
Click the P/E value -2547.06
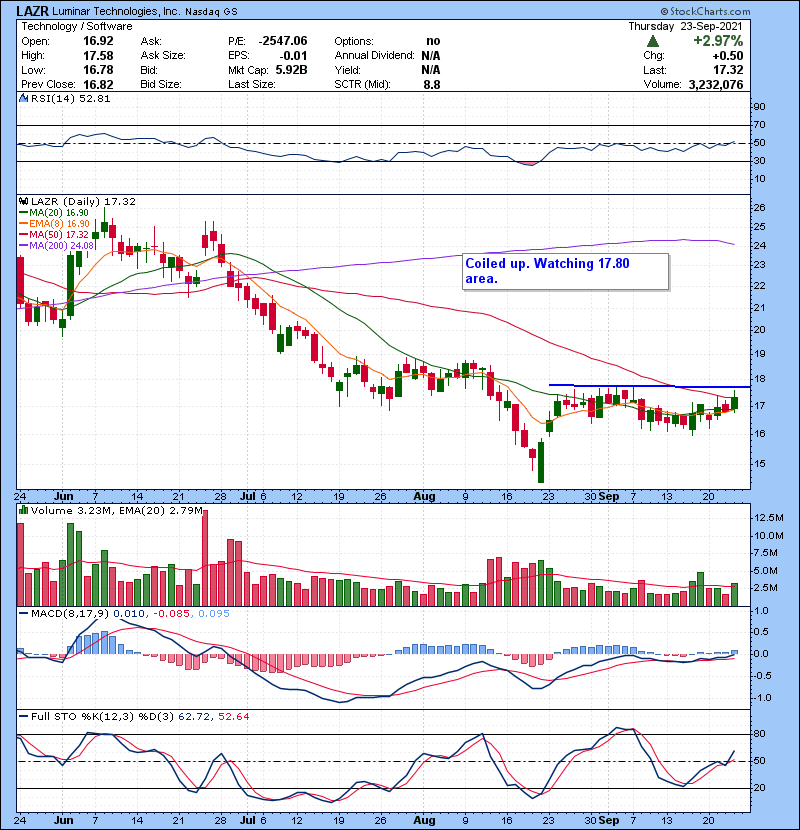tap(283, 41)
